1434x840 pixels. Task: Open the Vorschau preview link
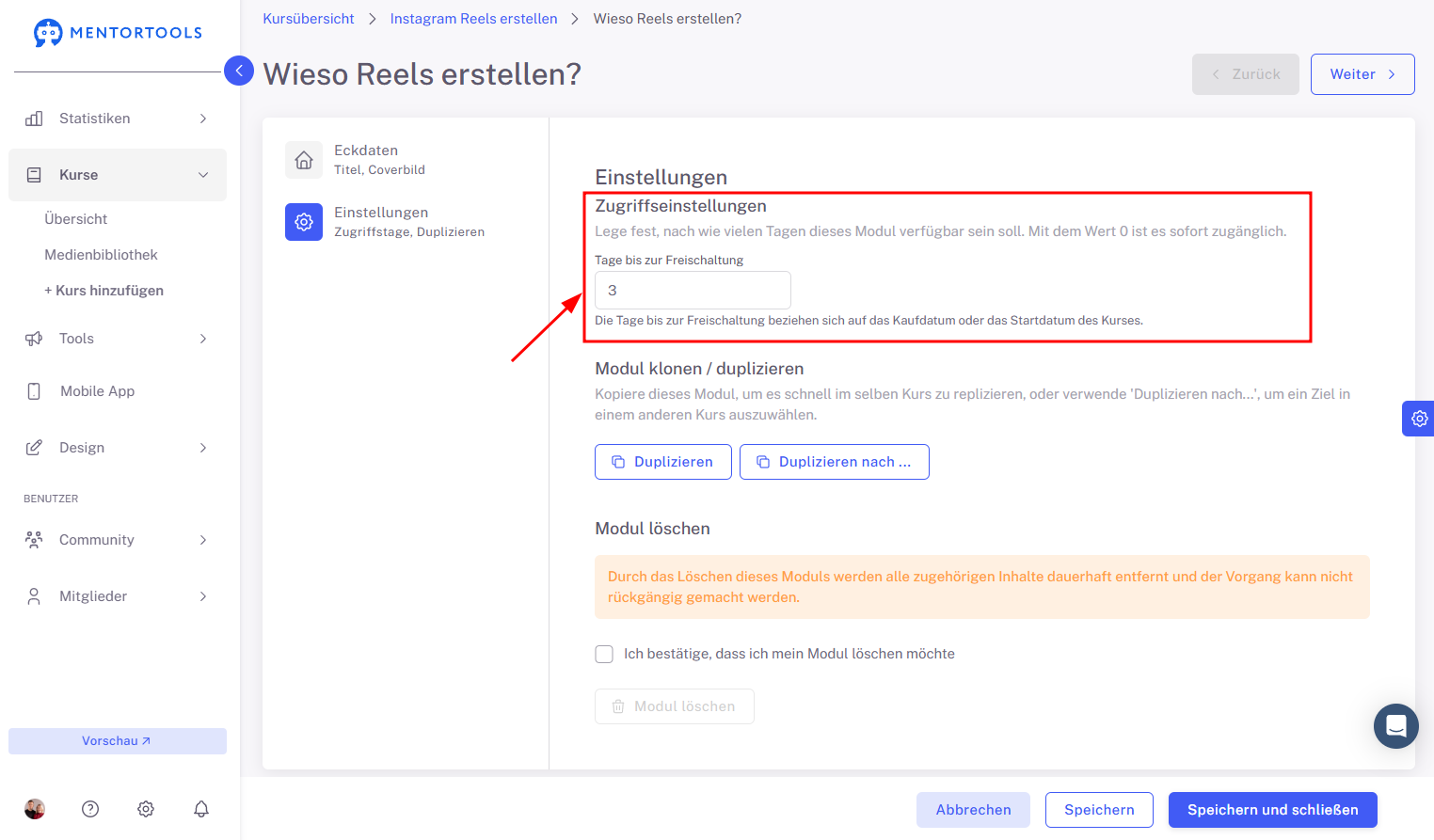point(118,741)
